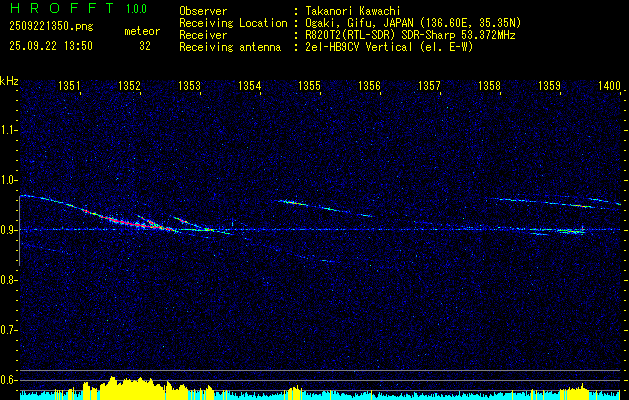This screenshot has width=629, height=400.
Task: Click the 1351 time axis label
Action: [x=69, y=86]
